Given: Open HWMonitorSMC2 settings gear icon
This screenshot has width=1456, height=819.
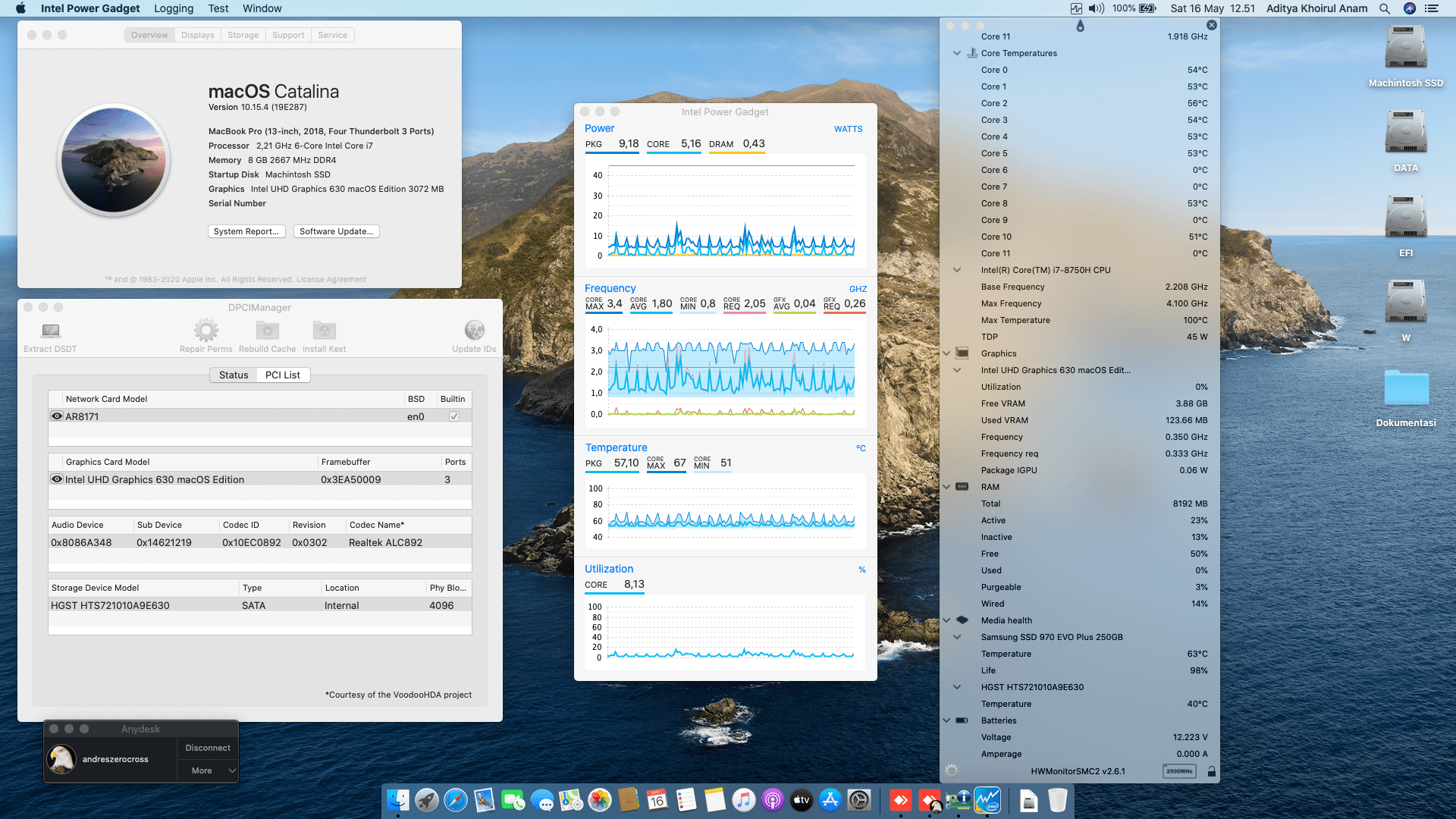Looking at the screenshot, I should [952, 771].
